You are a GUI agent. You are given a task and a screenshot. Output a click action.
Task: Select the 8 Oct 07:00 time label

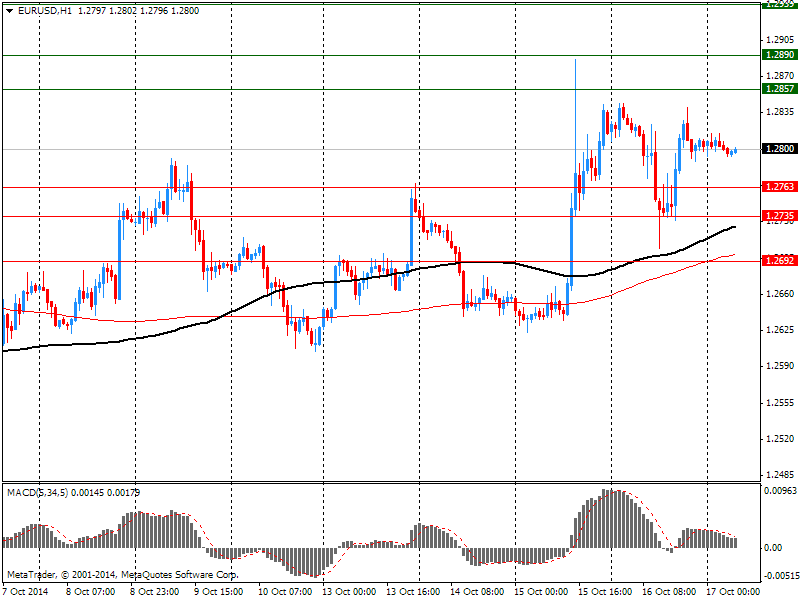tap(90, 592)
